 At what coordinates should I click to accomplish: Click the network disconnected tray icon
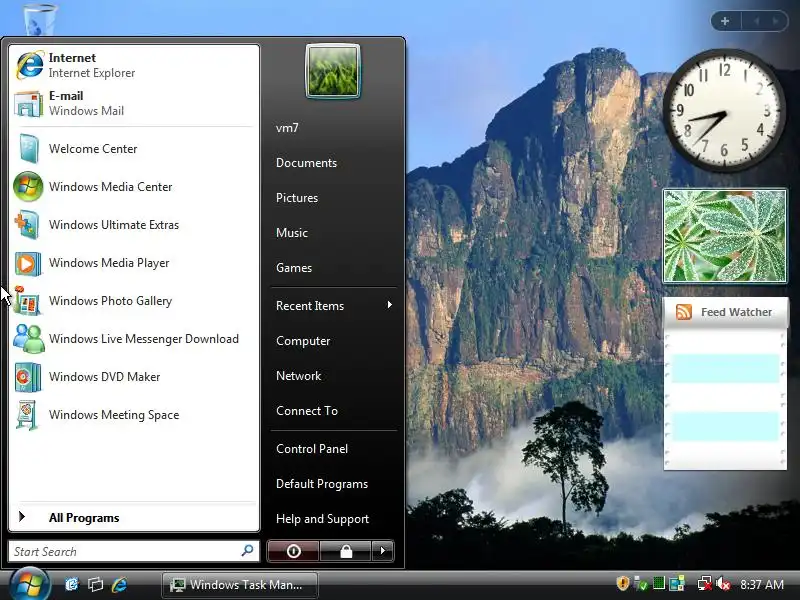(x=705, y=583)
